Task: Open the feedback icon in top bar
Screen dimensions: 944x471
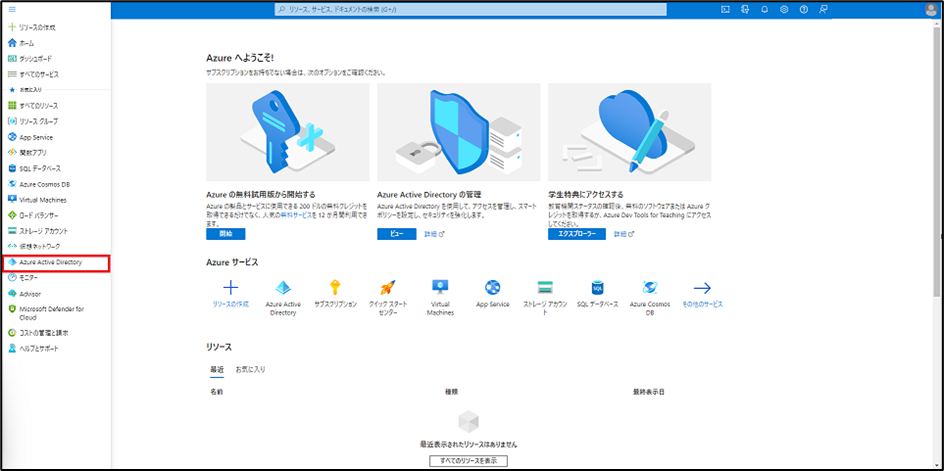Action: [x=823, y=9]
